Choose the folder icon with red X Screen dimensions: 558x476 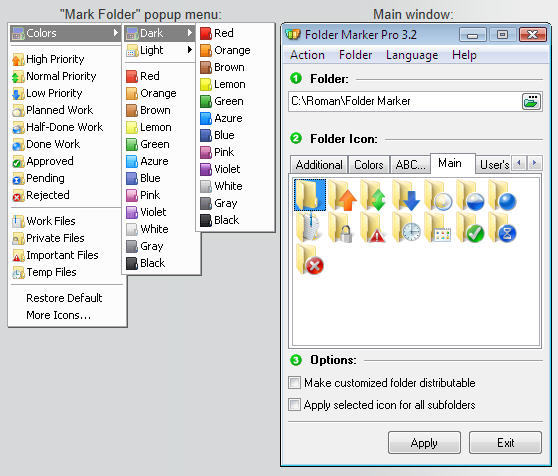pos(310,260)
